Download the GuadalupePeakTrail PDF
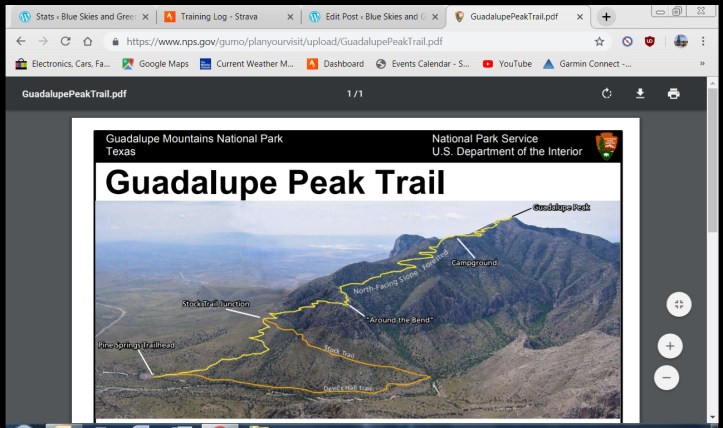Screen dimensions: 723x428 click(x=640, y=94)
